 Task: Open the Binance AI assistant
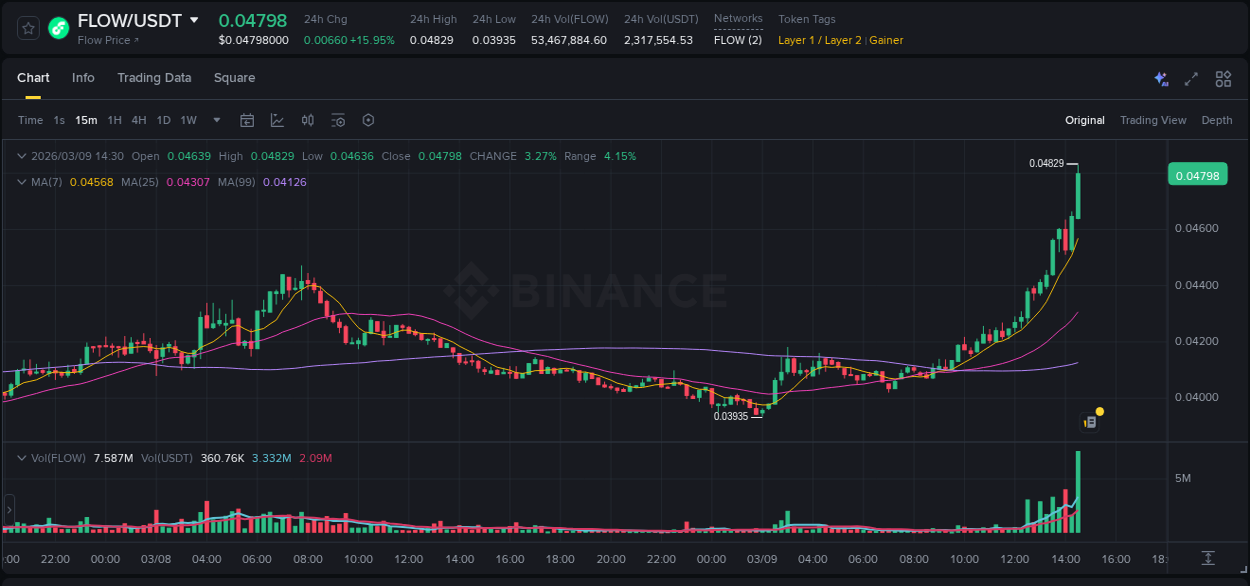(x=1159, y=78)
